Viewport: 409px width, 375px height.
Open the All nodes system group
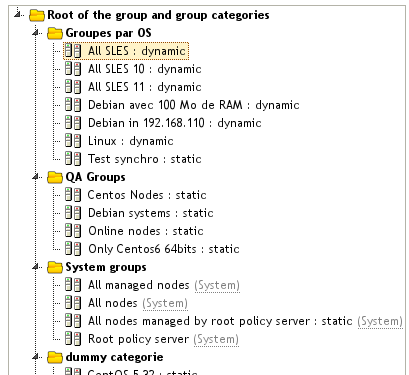coord(113,303)
